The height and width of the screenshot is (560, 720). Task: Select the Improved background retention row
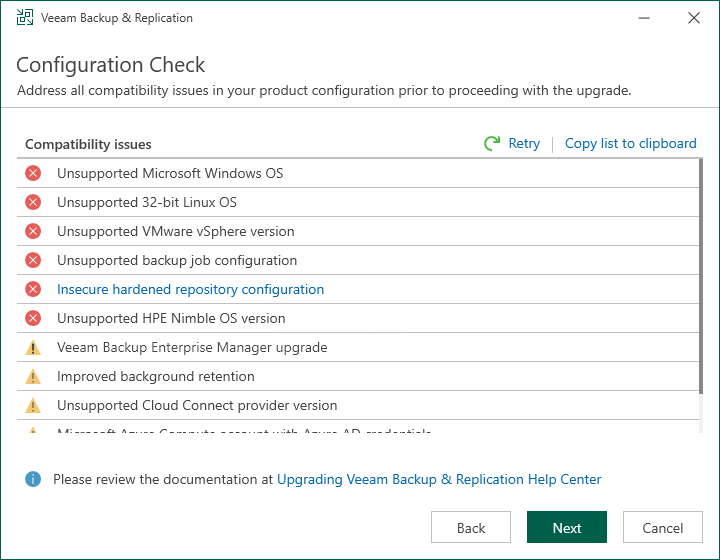(x=358, y=376)
